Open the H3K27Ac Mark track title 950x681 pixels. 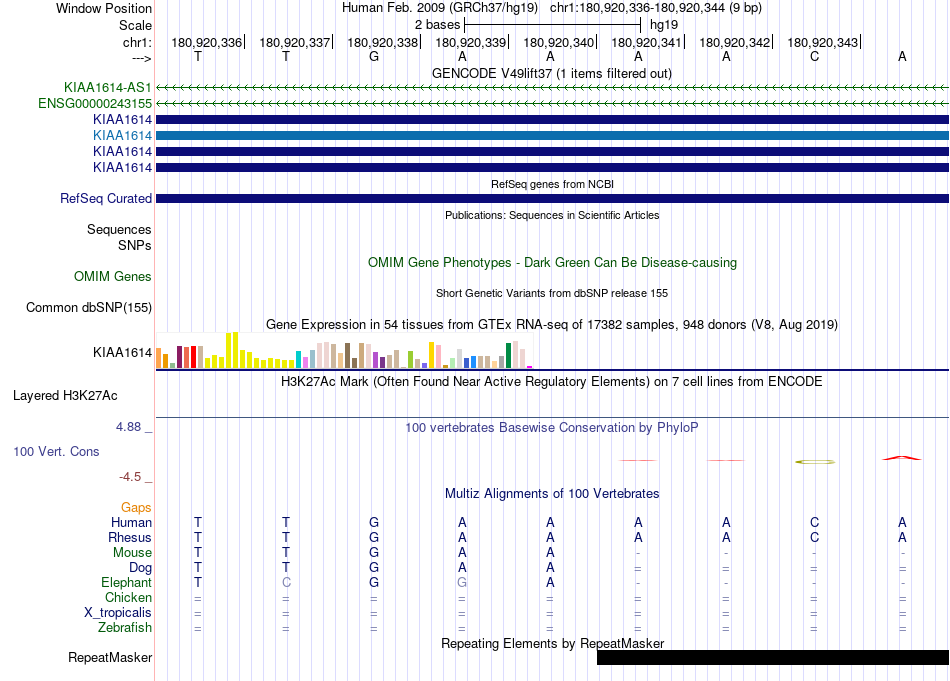tap(552, 382)
